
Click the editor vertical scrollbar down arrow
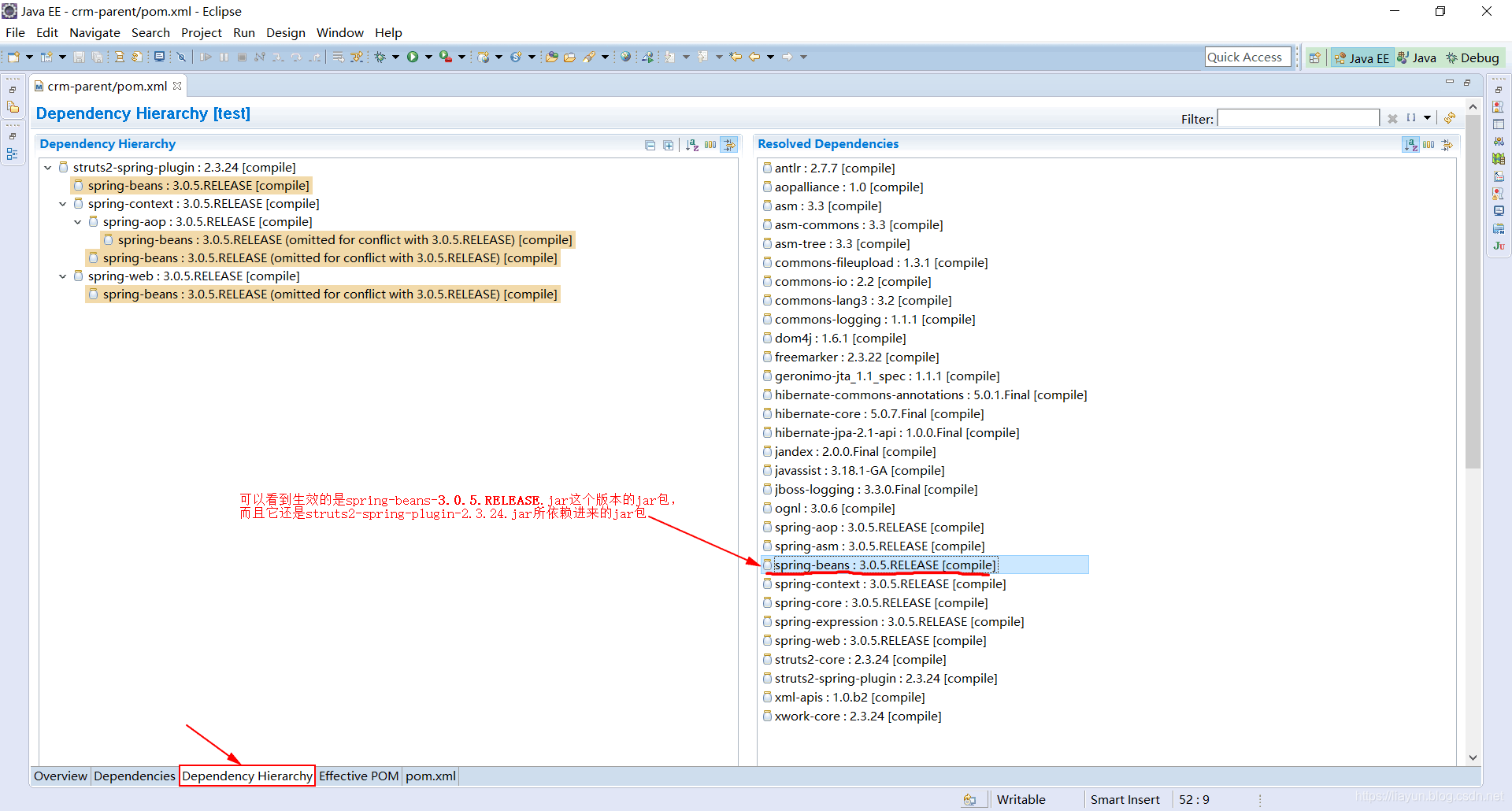1473,757
